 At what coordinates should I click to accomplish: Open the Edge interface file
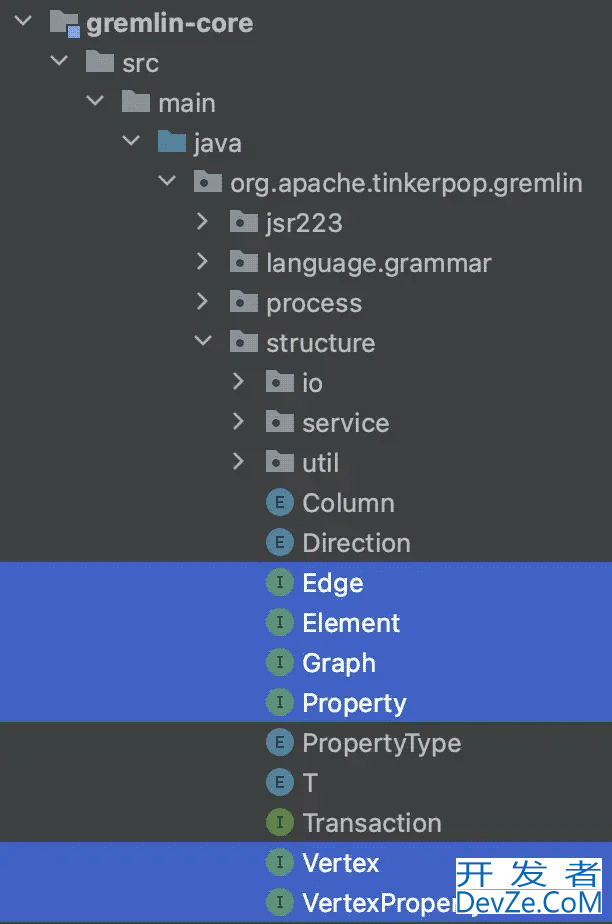tap(333, 583)
